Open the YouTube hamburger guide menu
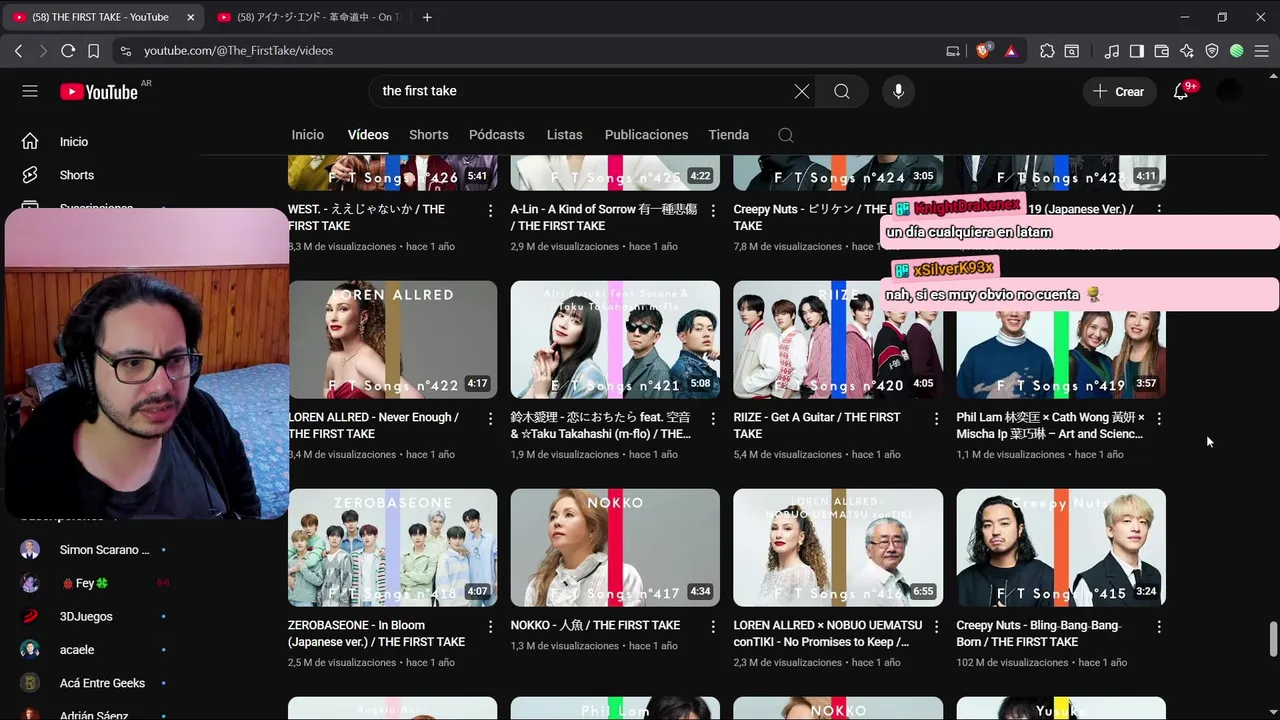Viewport: 1280px width, 720px height. [30, 91]
